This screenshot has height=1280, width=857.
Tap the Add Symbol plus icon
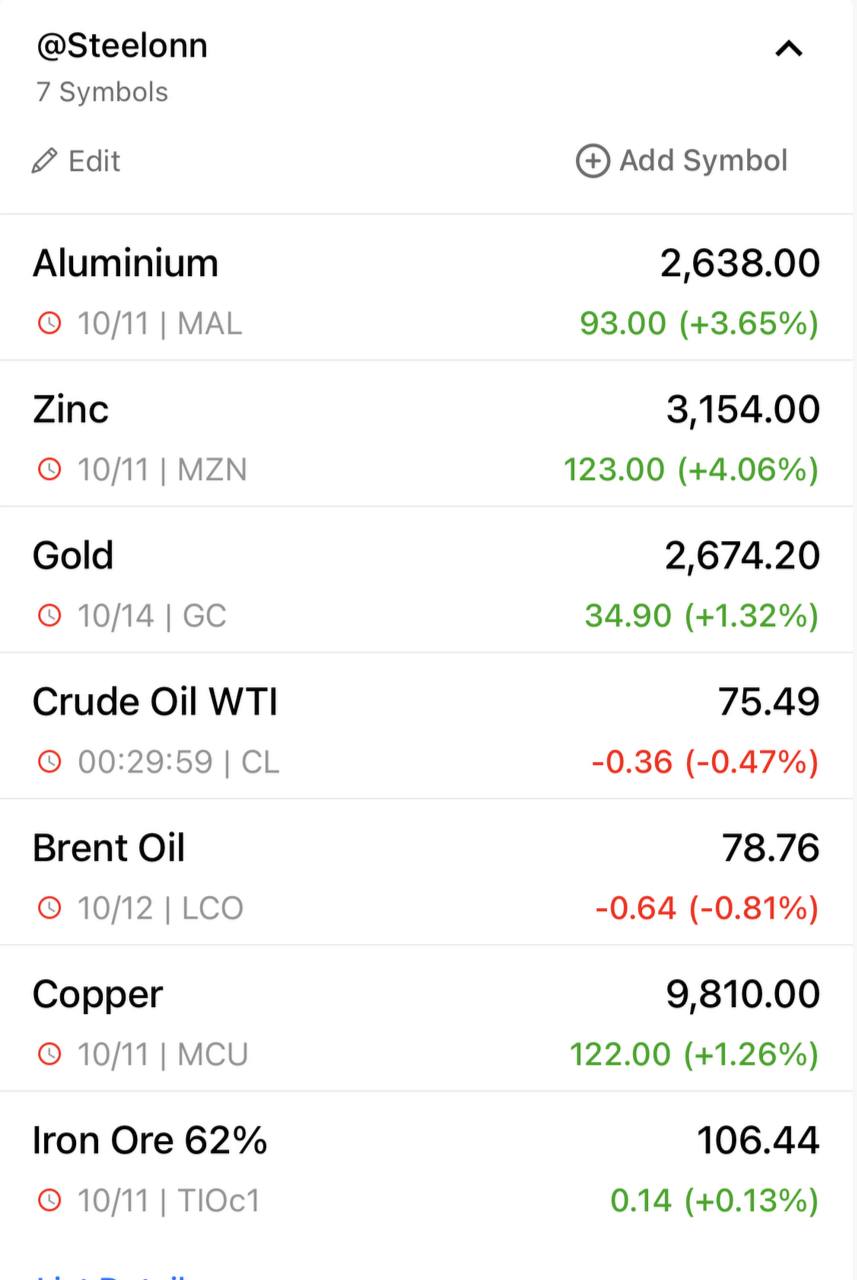(592, 161)
